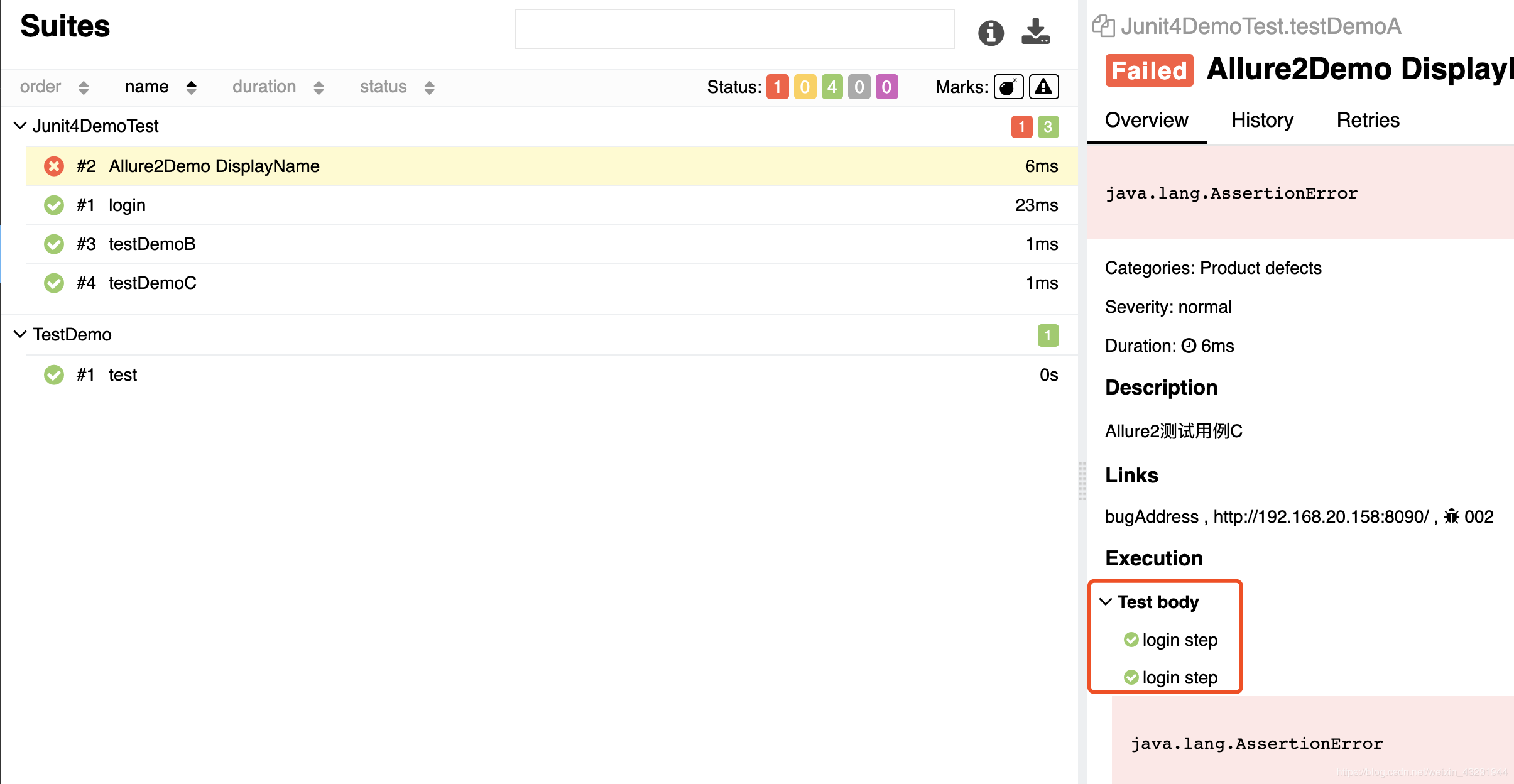Toggle the new-failed warning triangle mark
Viewport: 1514px width, 784px height.
click(x=1043, y=87)
